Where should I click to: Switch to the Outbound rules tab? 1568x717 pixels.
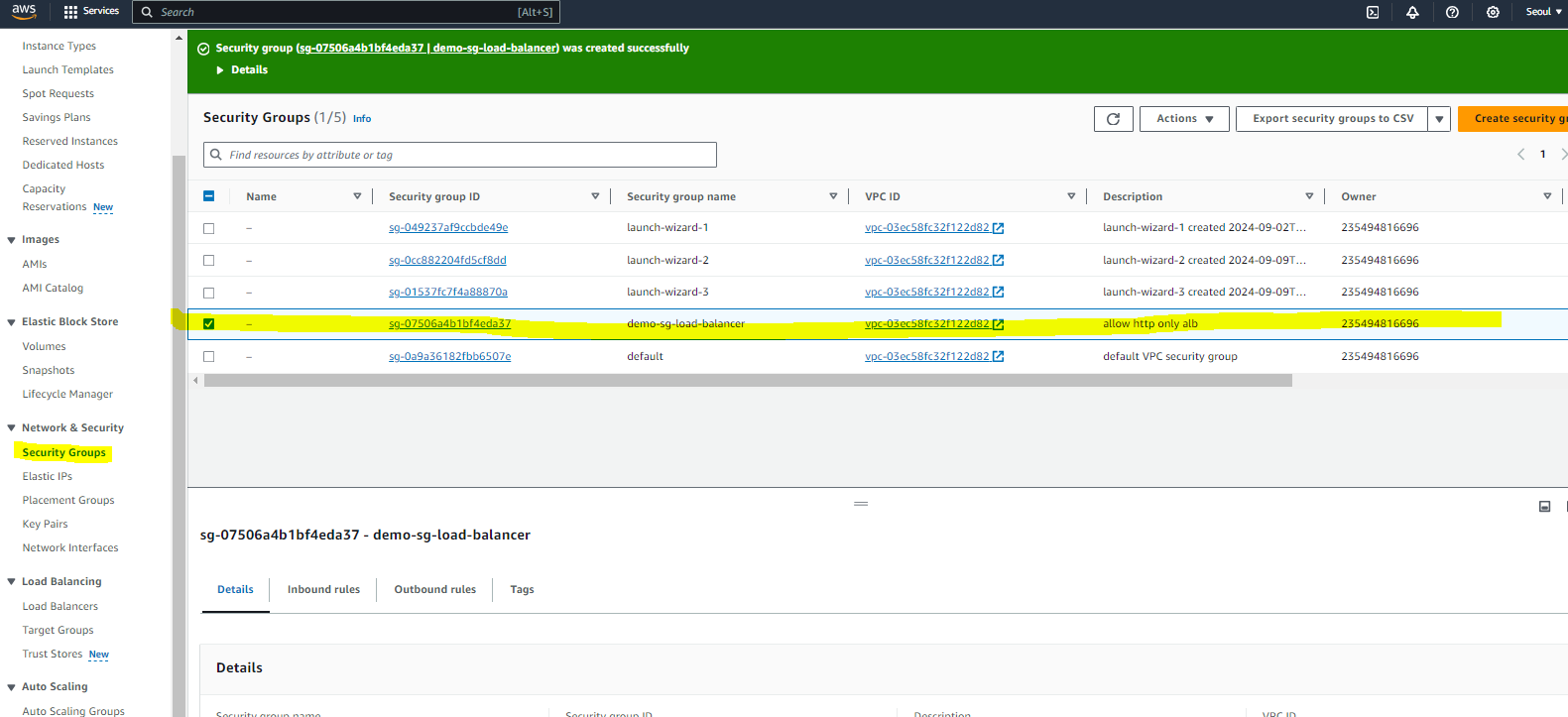pos(434,589)
